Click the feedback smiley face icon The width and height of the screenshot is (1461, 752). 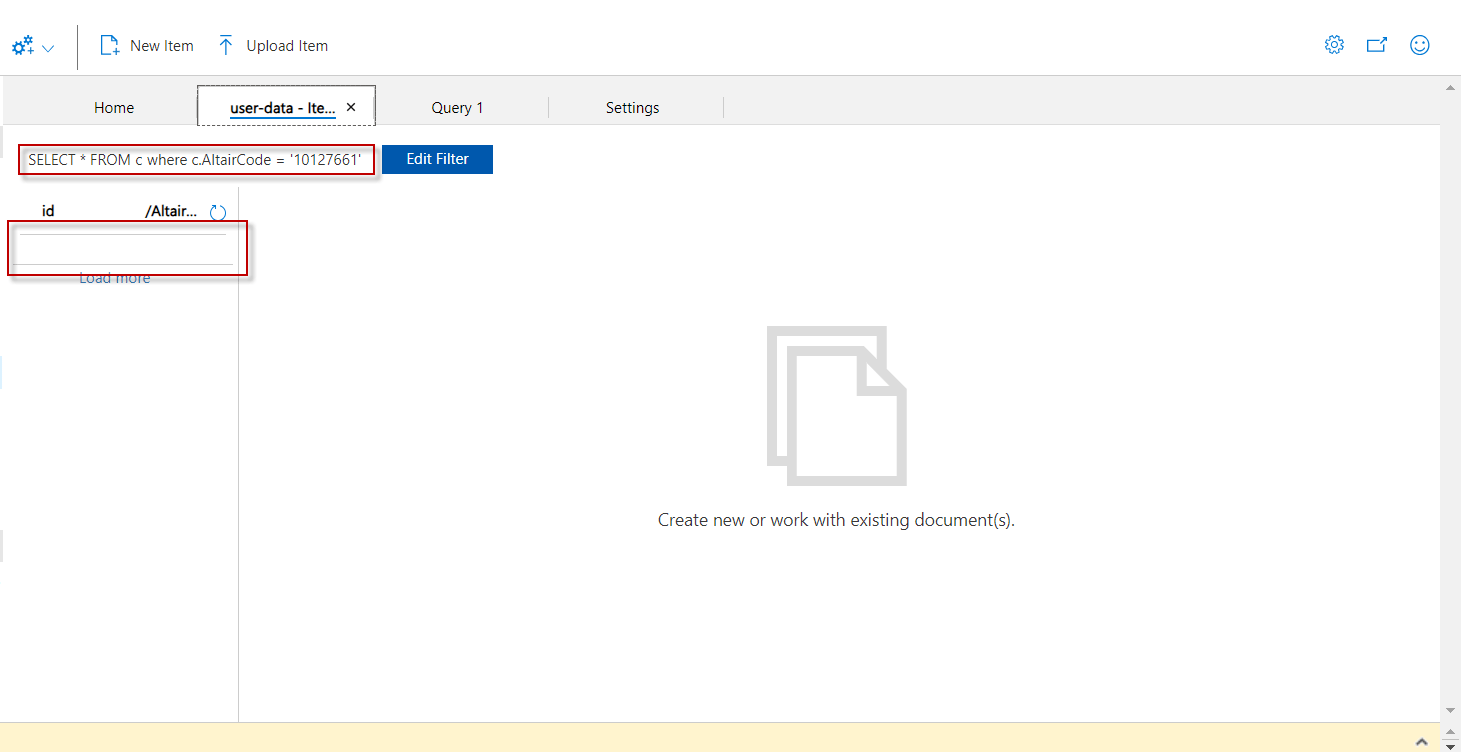point(1420,44)
